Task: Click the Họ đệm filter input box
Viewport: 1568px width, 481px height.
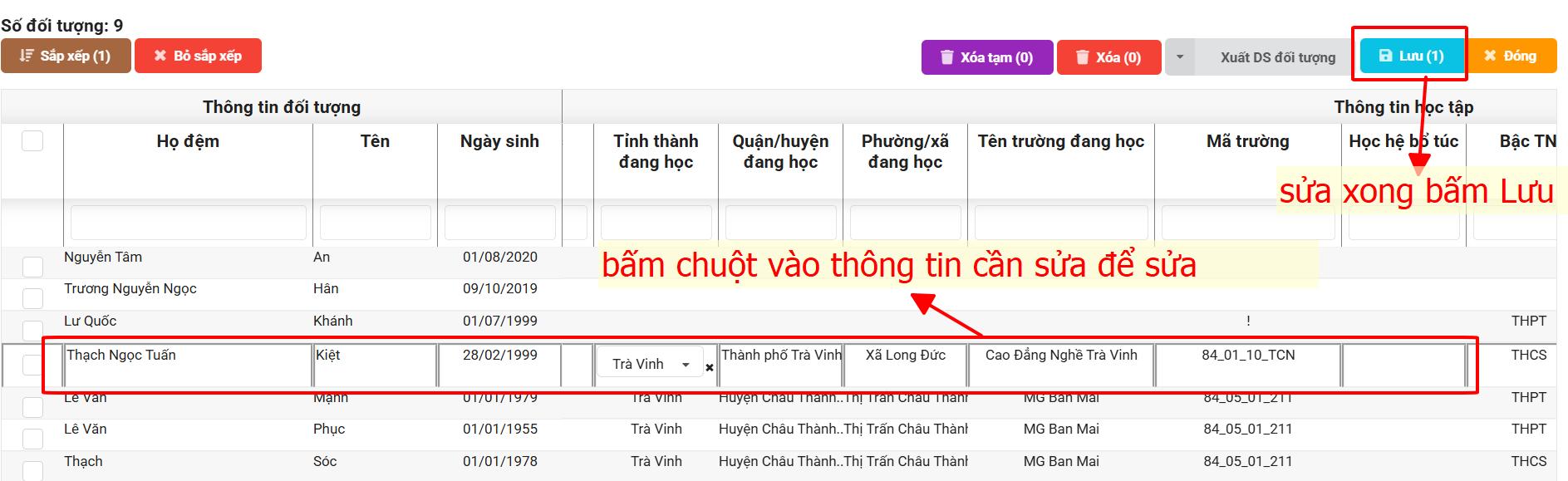Action: pyautogui.click(x=188, y=223)
